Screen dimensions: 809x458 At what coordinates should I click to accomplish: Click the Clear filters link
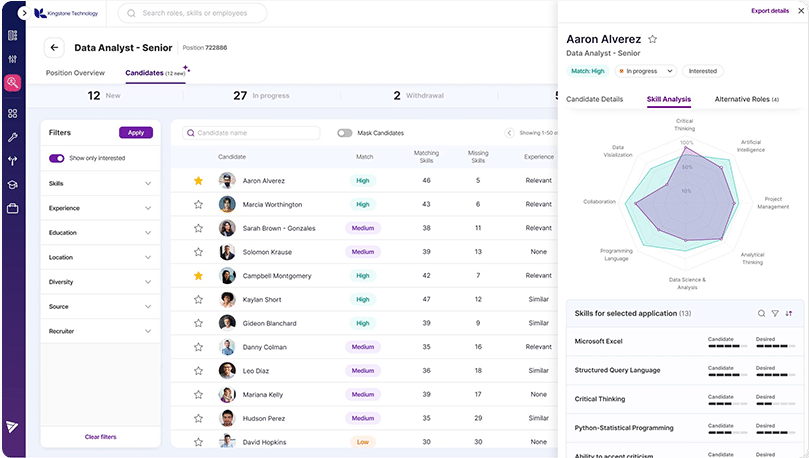[101, 437]
